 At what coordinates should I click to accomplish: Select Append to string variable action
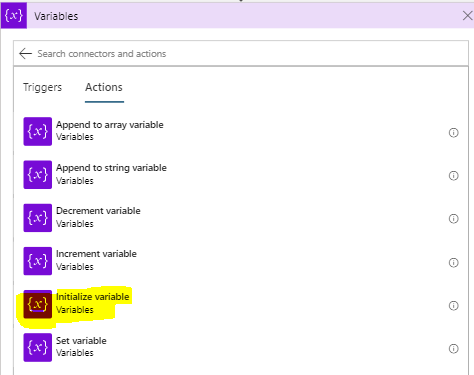[x=111, y=168]
